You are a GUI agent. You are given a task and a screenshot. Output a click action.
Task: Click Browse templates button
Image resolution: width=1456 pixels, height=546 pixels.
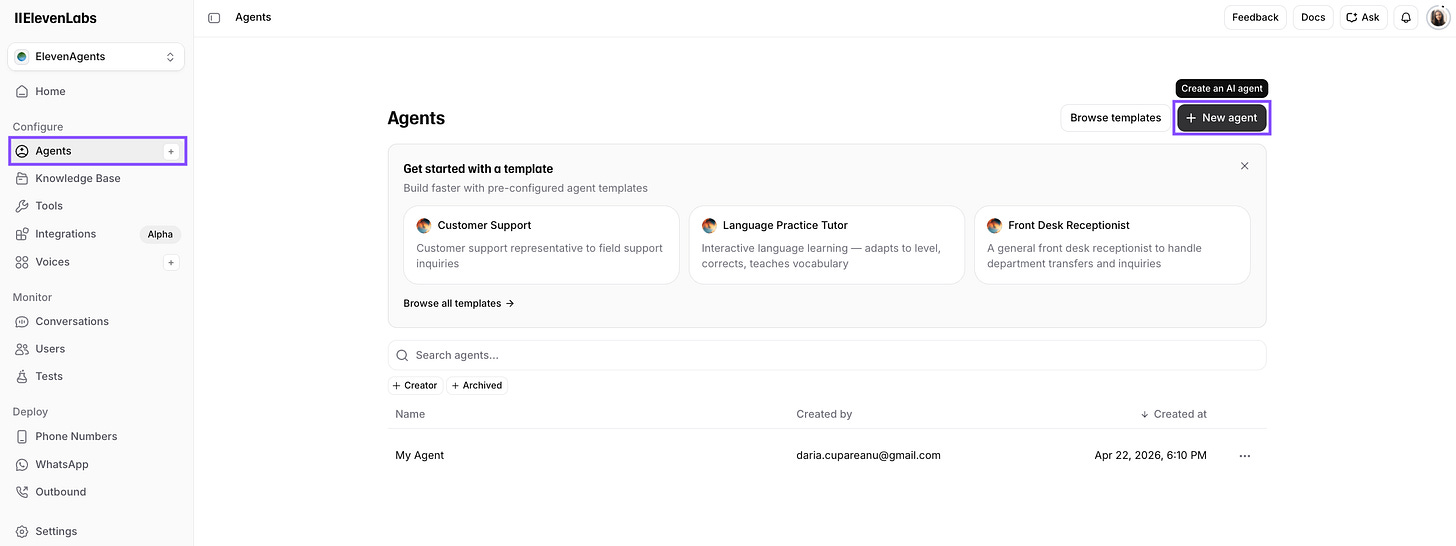[1115, 118]
